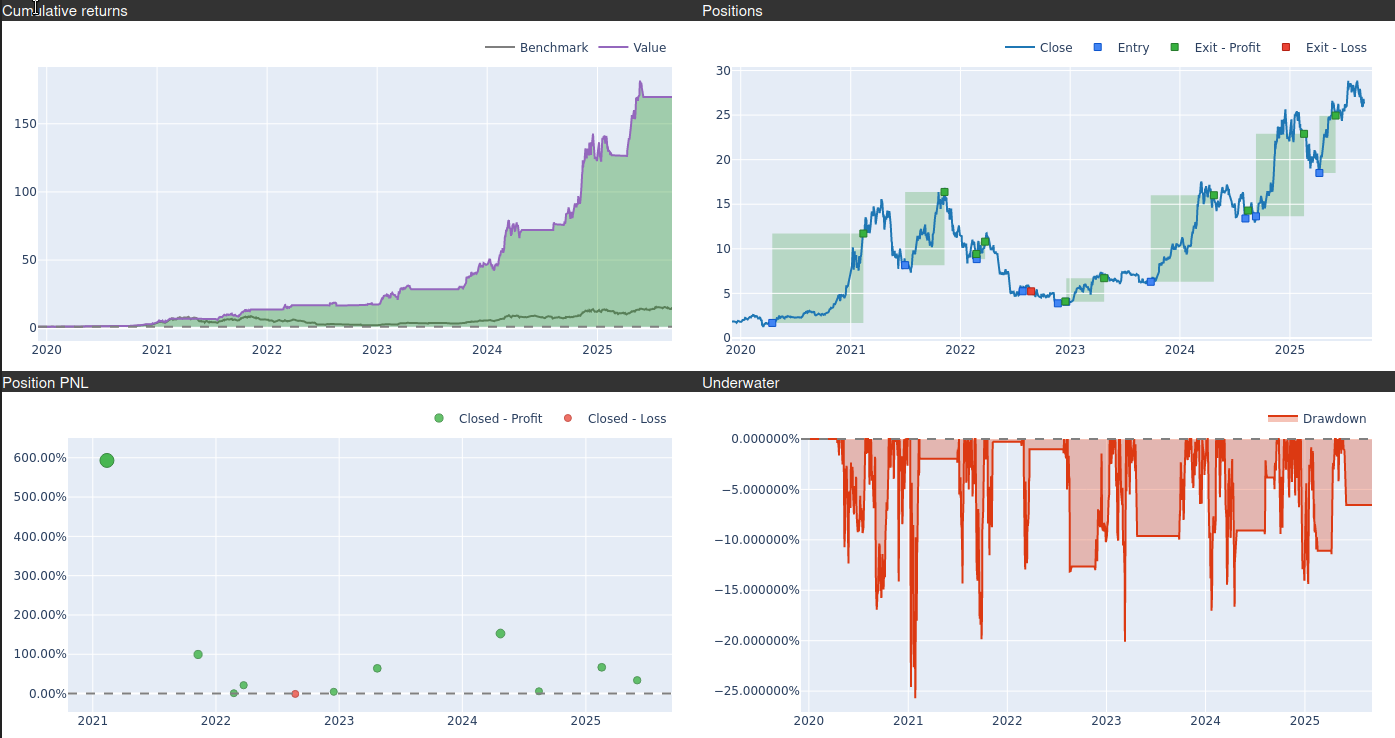
Task: Click the red Exit - Loss legend marker
Action: point(1286,48)
